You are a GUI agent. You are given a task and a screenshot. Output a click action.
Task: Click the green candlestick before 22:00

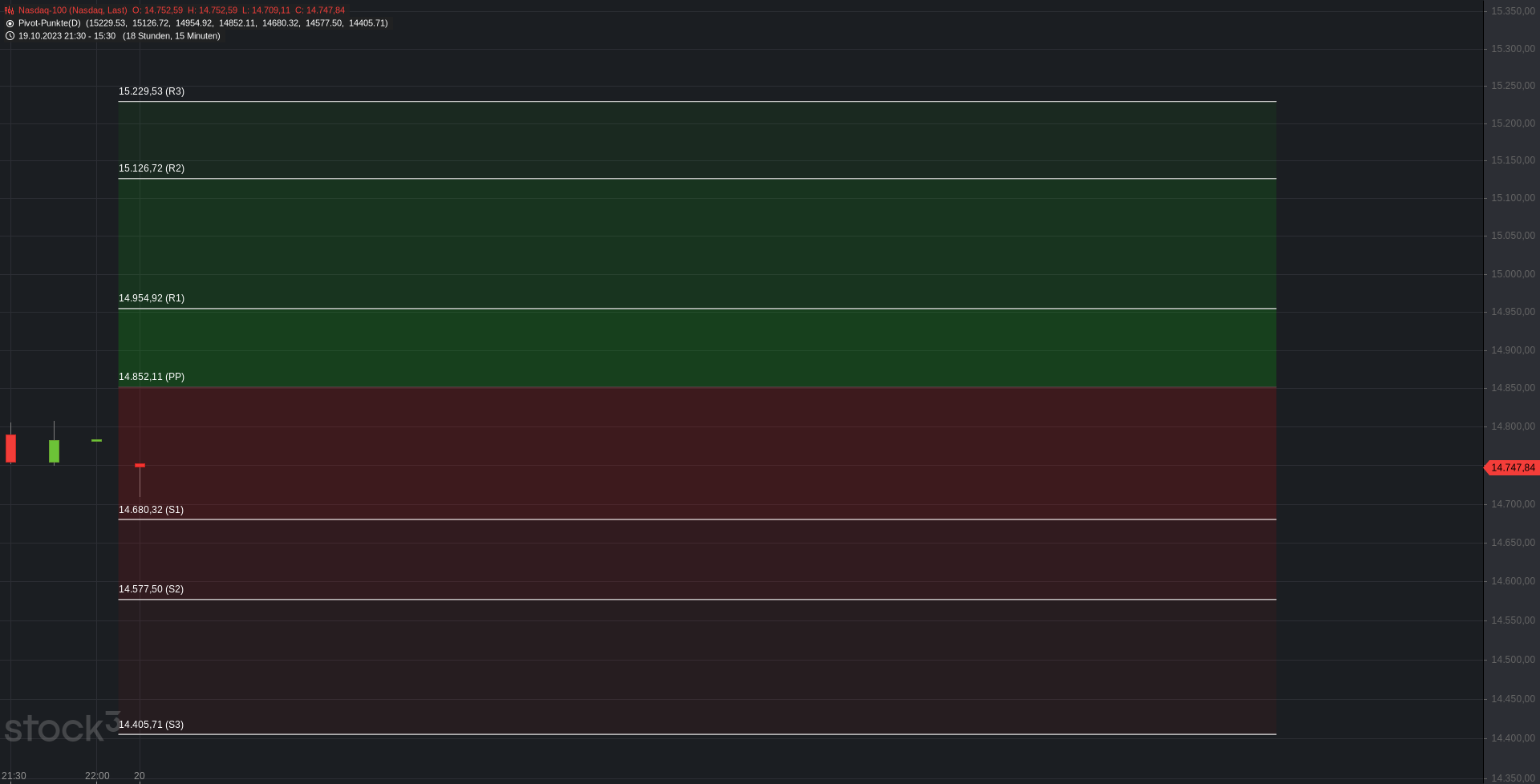[x=54, y=450]
